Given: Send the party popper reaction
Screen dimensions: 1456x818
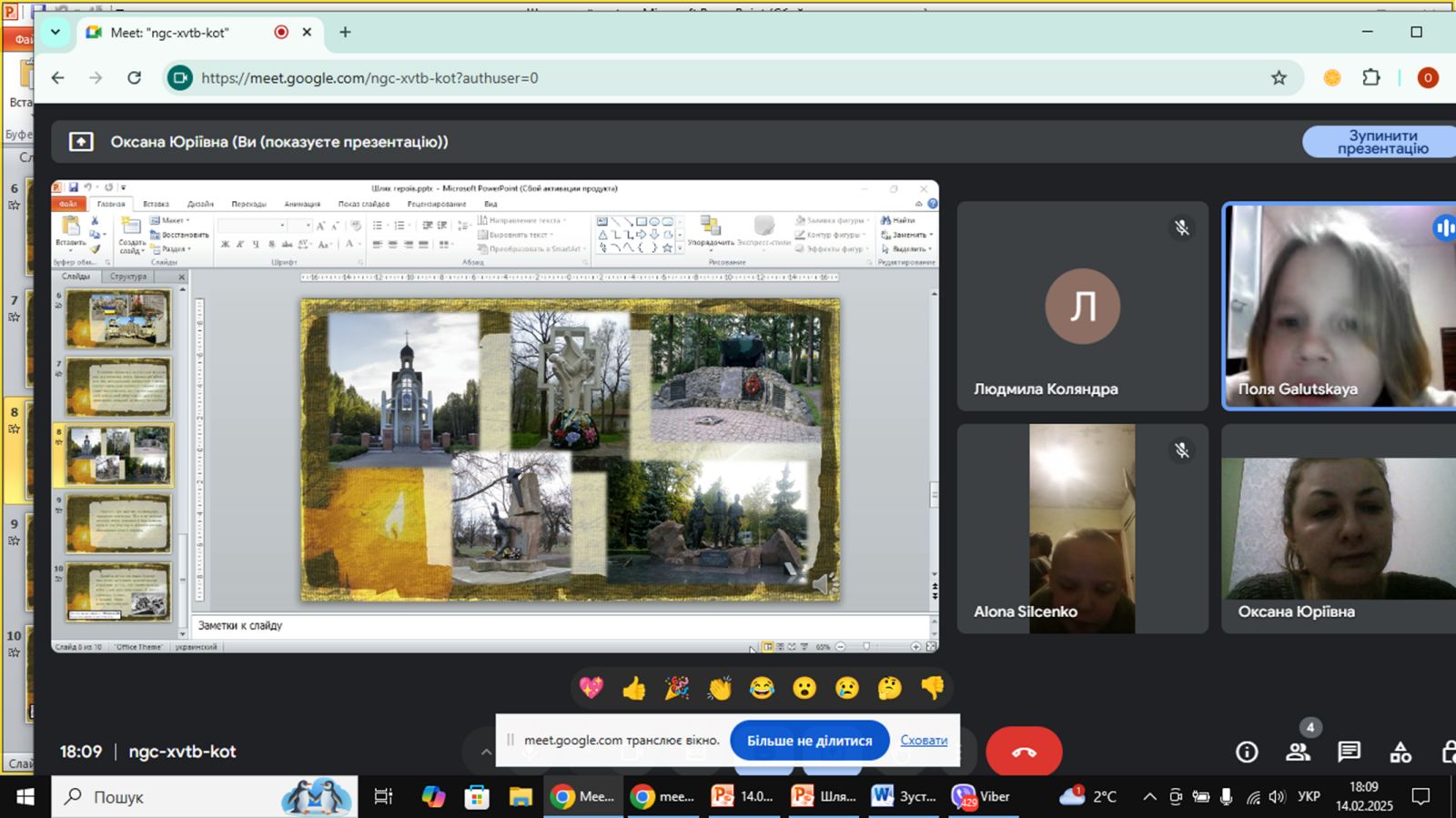Looking at the screenshot, I should pos(677,688).
